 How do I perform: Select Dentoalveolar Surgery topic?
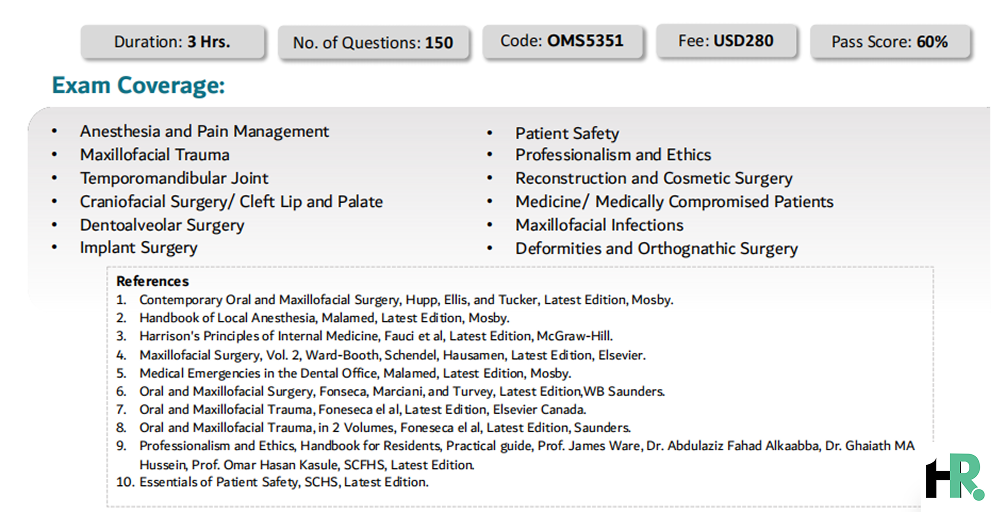(162, 225)
